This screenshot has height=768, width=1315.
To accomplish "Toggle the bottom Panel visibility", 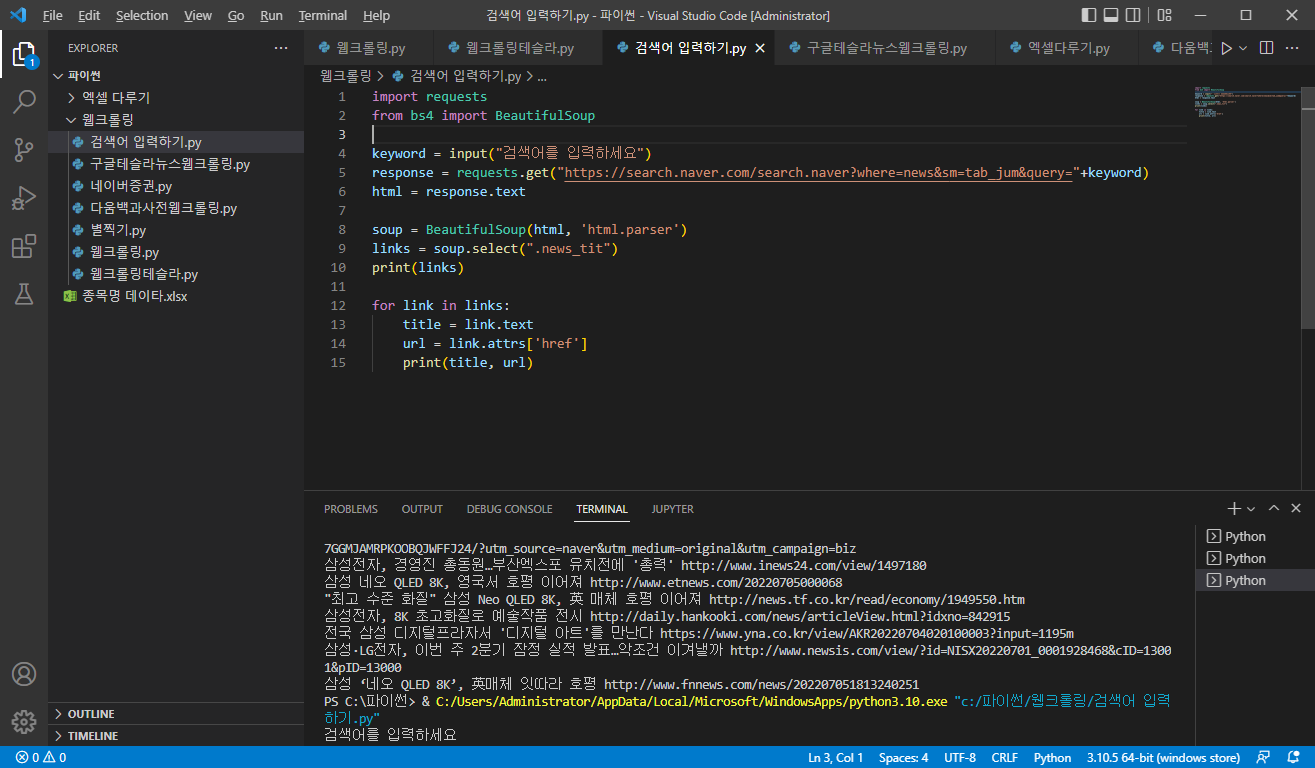I will pos(1112,15).
